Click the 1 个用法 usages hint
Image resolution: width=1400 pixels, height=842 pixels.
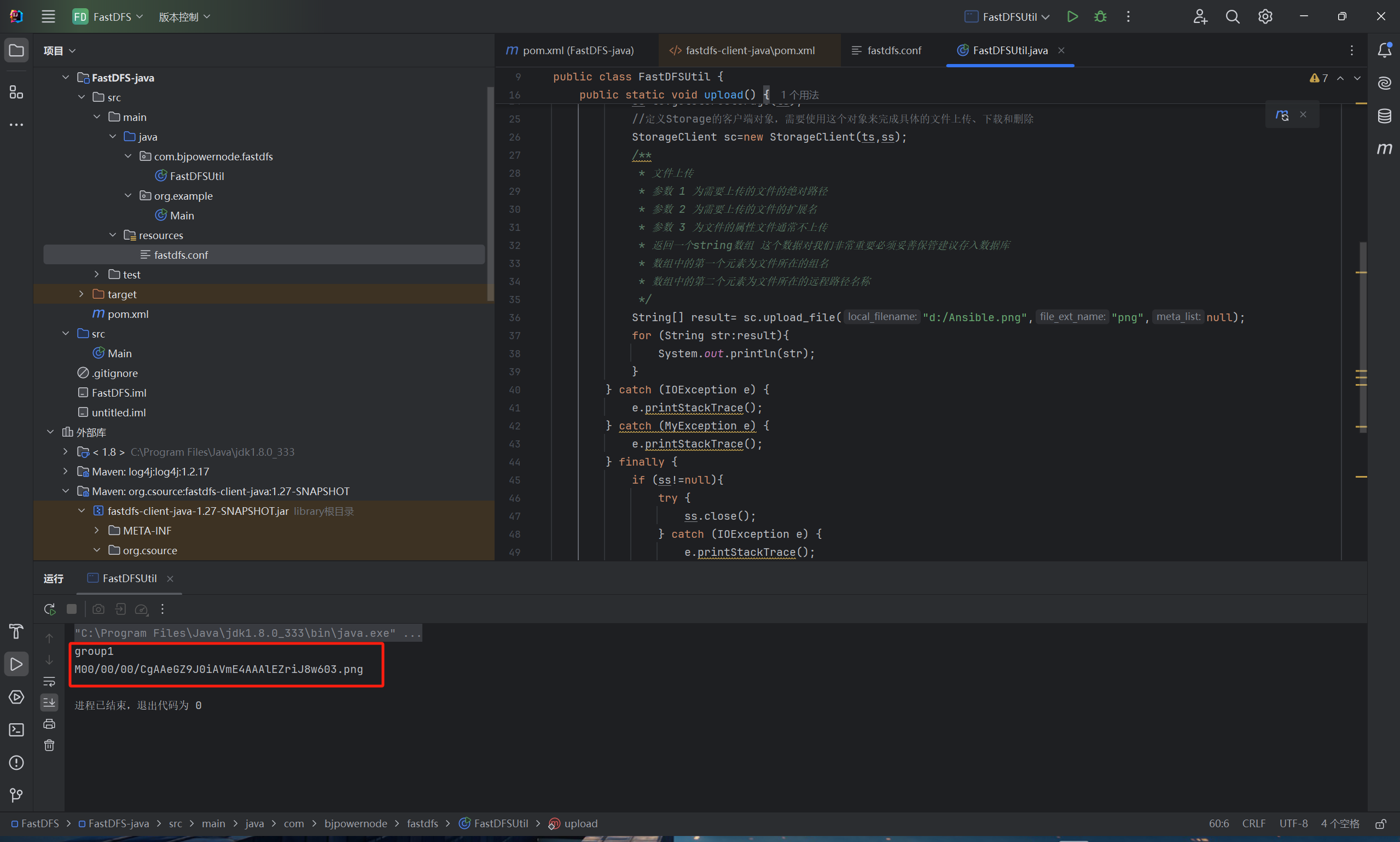(800, 95)
